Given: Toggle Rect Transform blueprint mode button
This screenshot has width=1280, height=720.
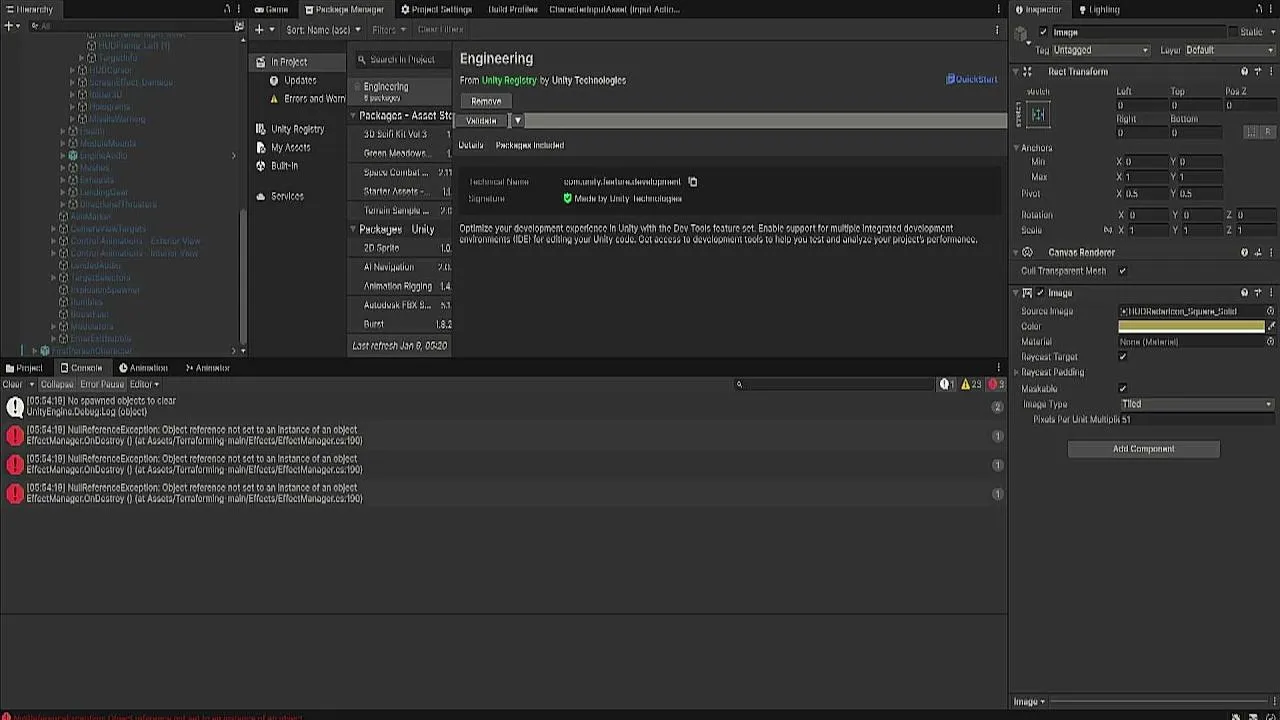Looking at the screenshot, I should tap(1251, 132).
